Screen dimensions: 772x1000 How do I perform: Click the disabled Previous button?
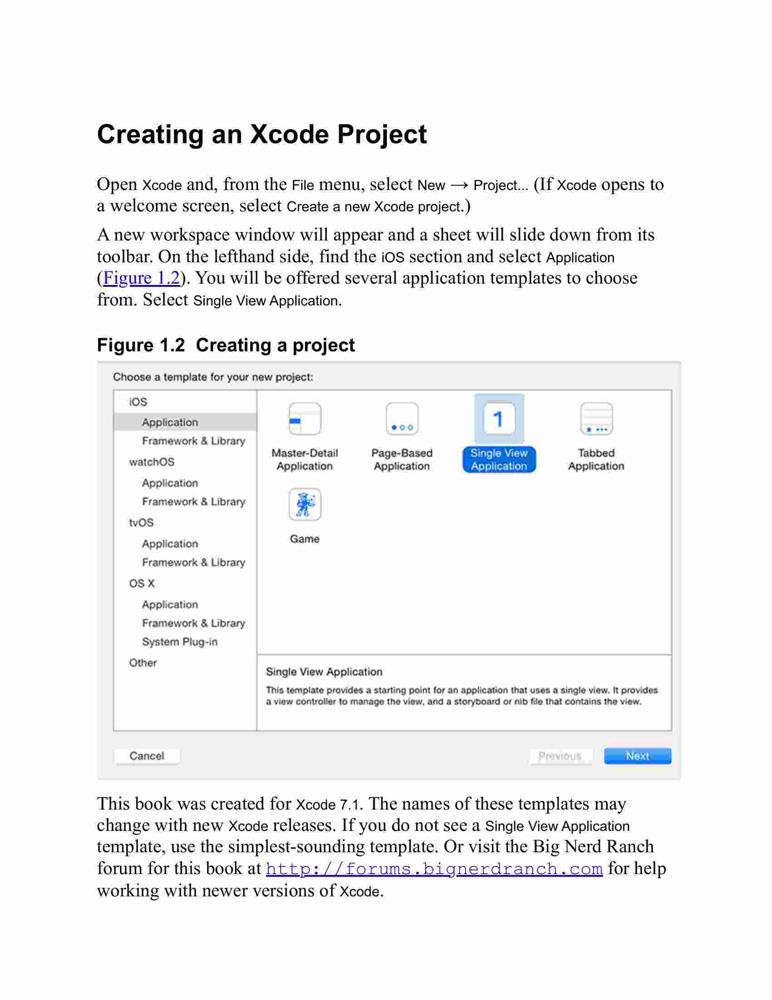point(560,756)
